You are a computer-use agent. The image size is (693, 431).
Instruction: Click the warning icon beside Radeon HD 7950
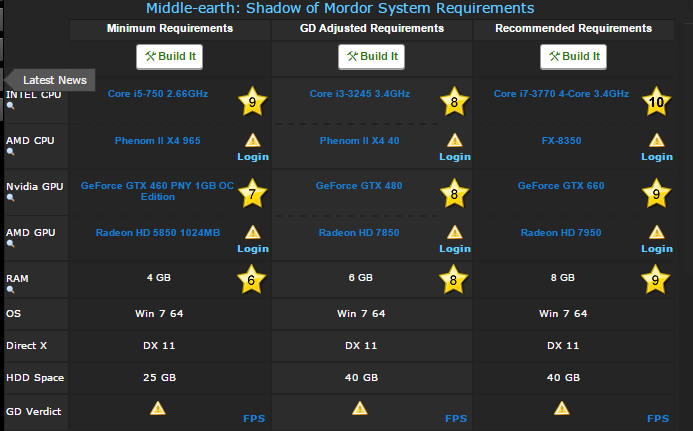pos(657,233)
